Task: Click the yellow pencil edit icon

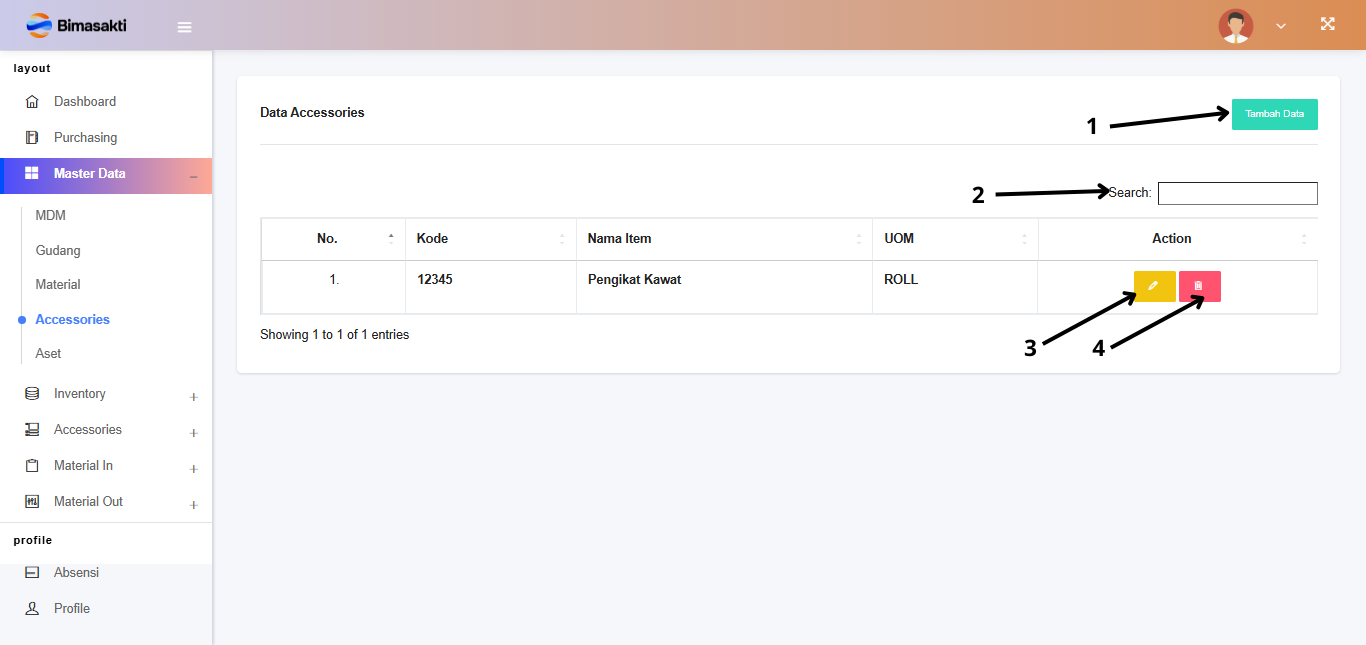Action: pos(1154,286)
